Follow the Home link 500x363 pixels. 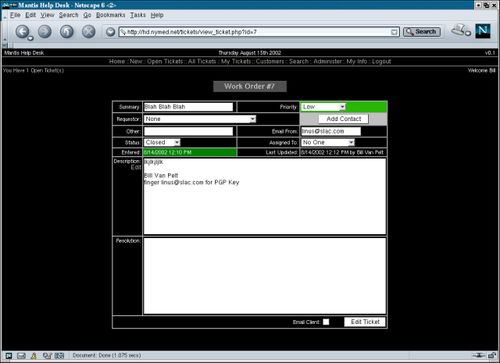click(117, 61)
